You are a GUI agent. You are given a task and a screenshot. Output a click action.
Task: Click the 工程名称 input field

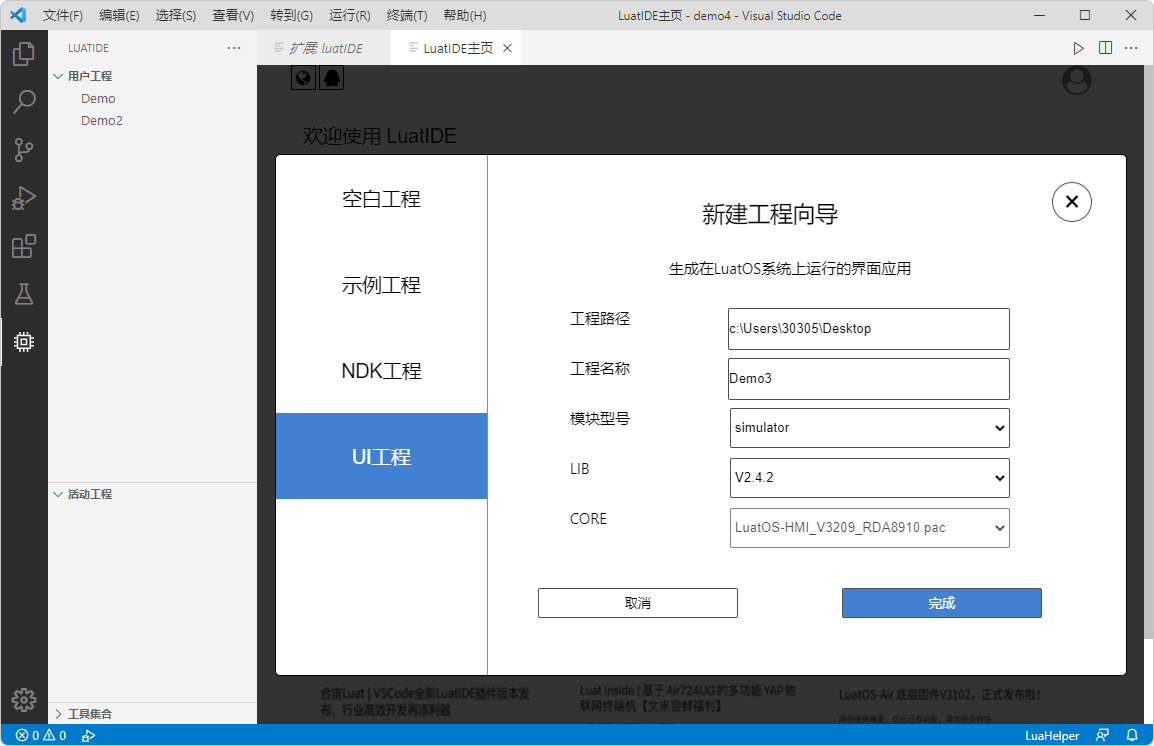coord(868,379)
